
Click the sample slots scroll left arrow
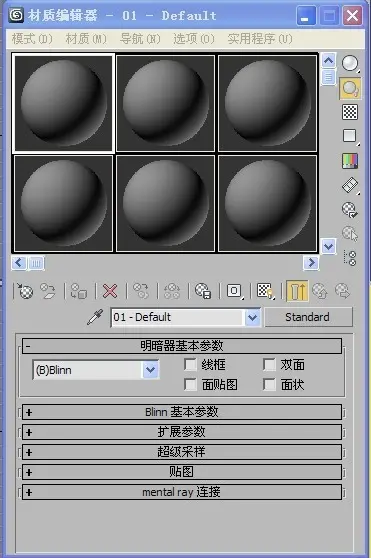click(x=19, y=263)
